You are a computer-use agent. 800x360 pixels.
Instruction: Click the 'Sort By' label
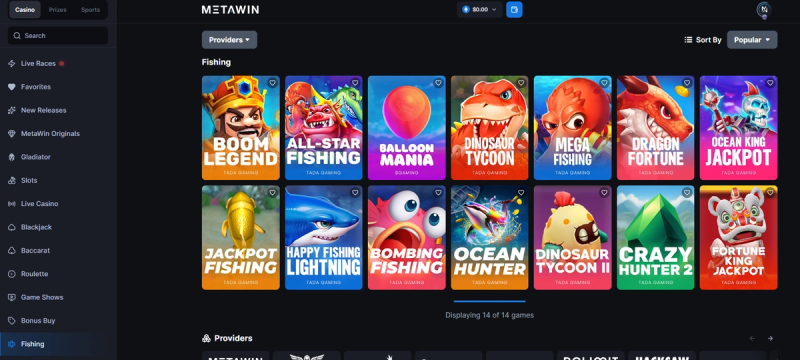[x=709, y=40]
